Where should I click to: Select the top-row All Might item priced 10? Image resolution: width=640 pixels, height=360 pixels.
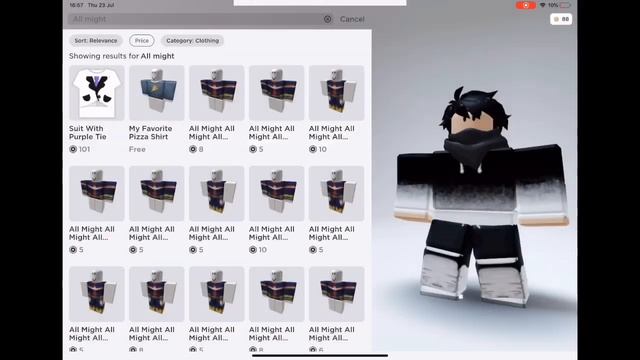(x=337, y=93)
